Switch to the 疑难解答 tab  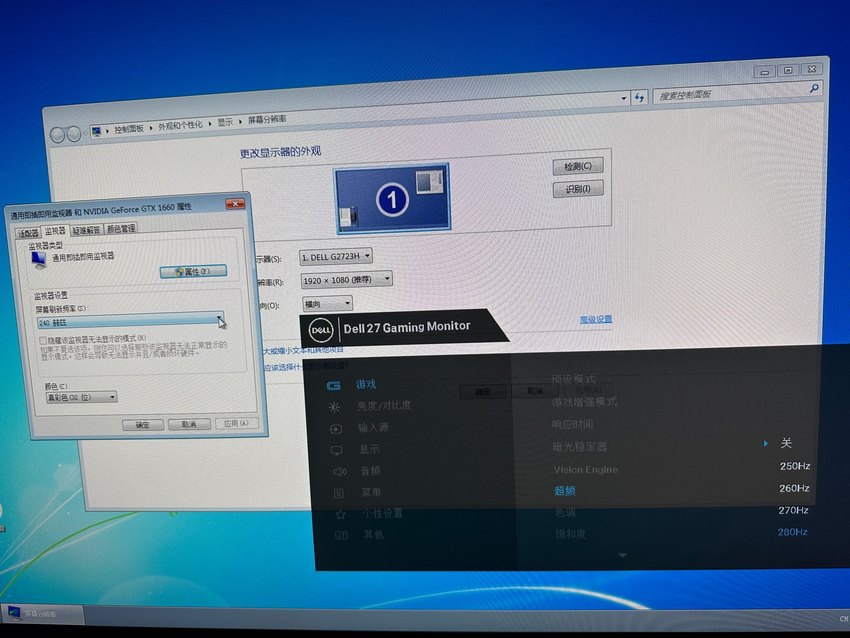point(86,230)
